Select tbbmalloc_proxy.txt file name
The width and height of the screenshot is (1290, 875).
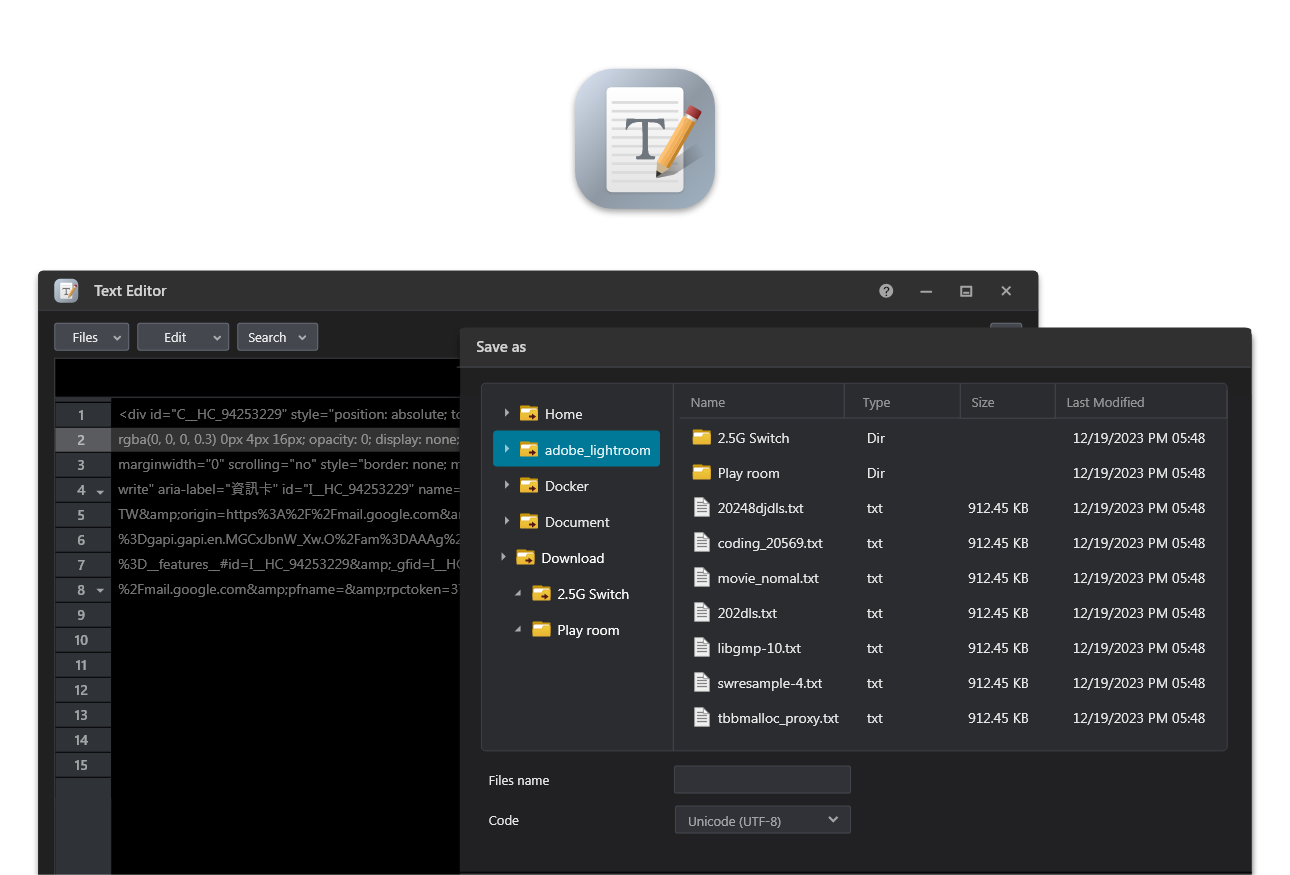(778, 718)
